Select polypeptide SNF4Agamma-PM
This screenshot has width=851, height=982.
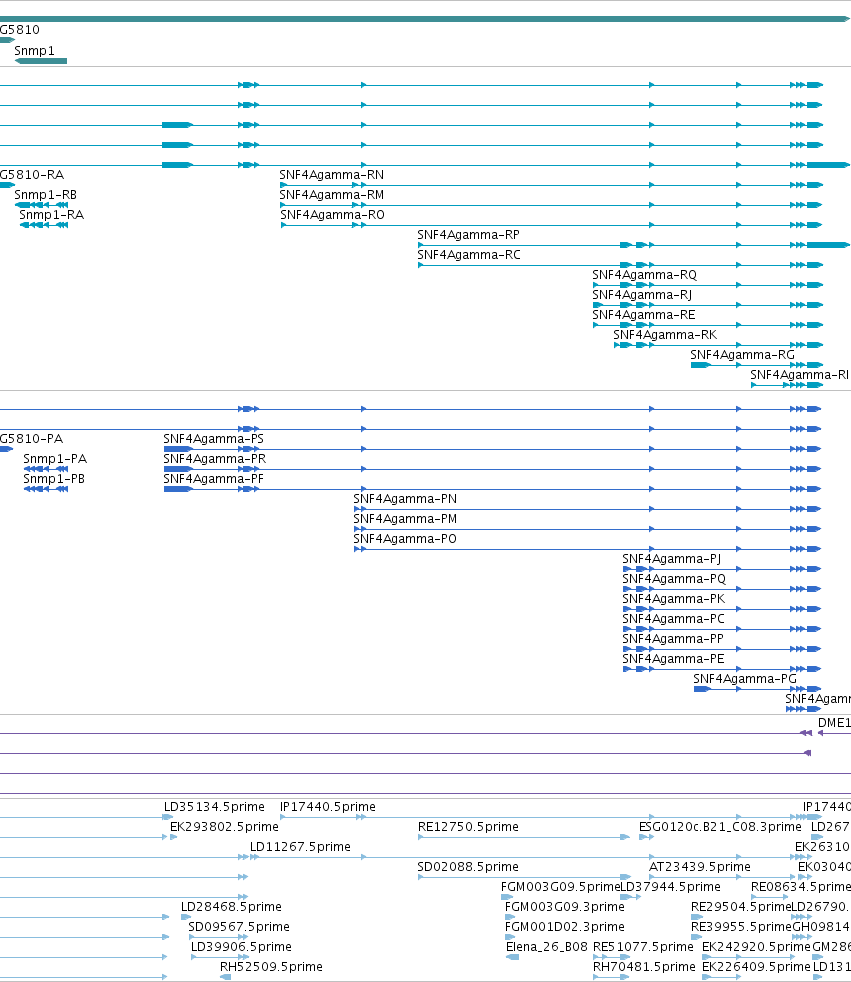pos(405,519)
